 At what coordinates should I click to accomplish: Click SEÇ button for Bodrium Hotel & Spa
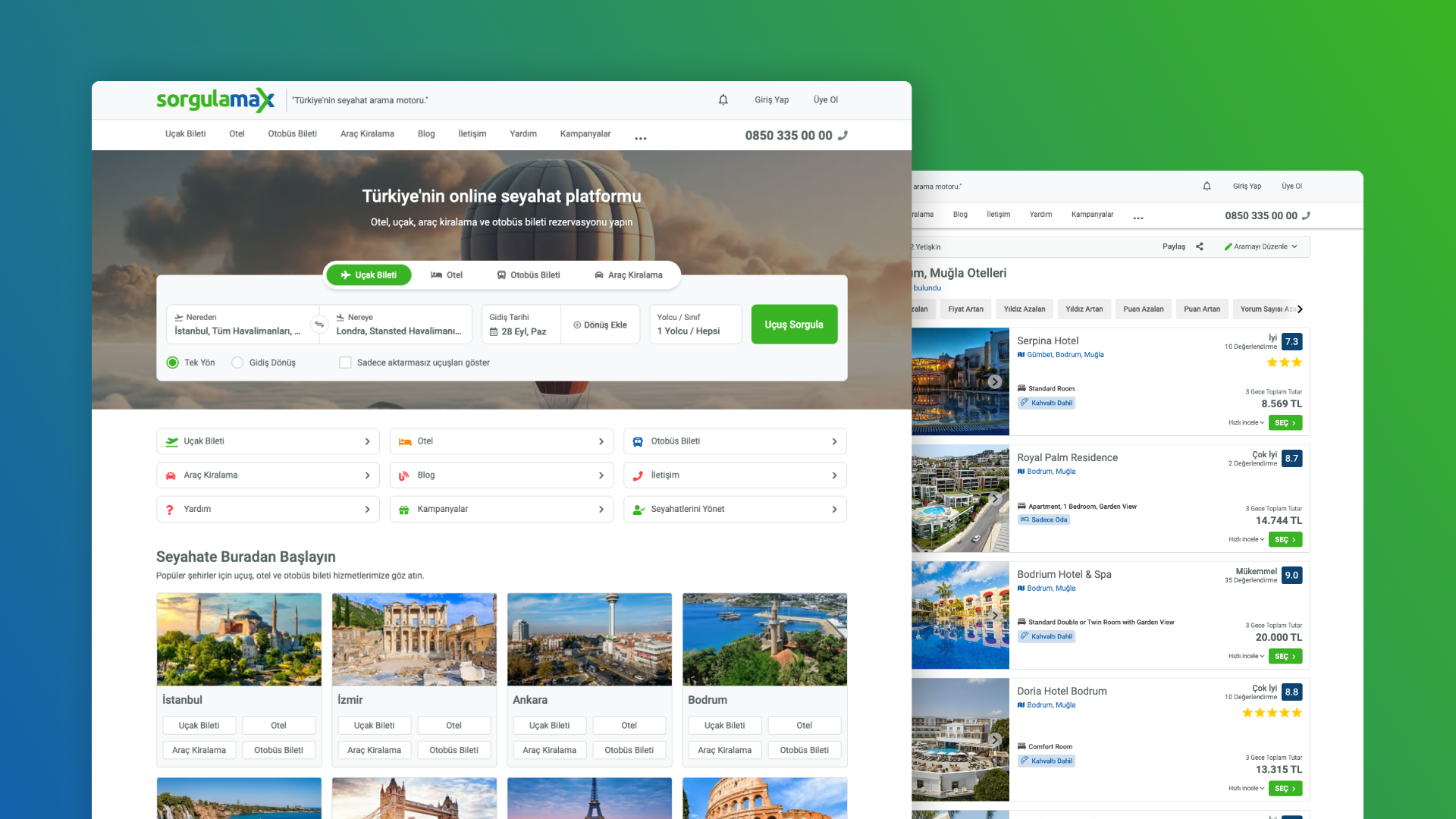point(1285,657)
